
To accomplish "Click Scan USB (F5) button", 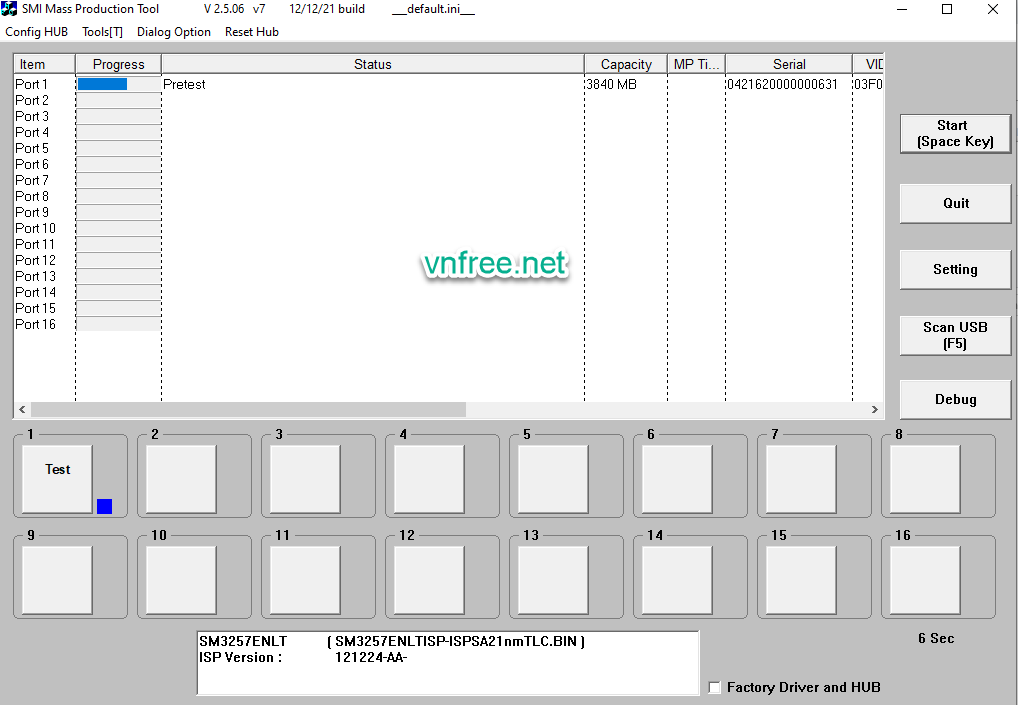I will coord(956,335).
